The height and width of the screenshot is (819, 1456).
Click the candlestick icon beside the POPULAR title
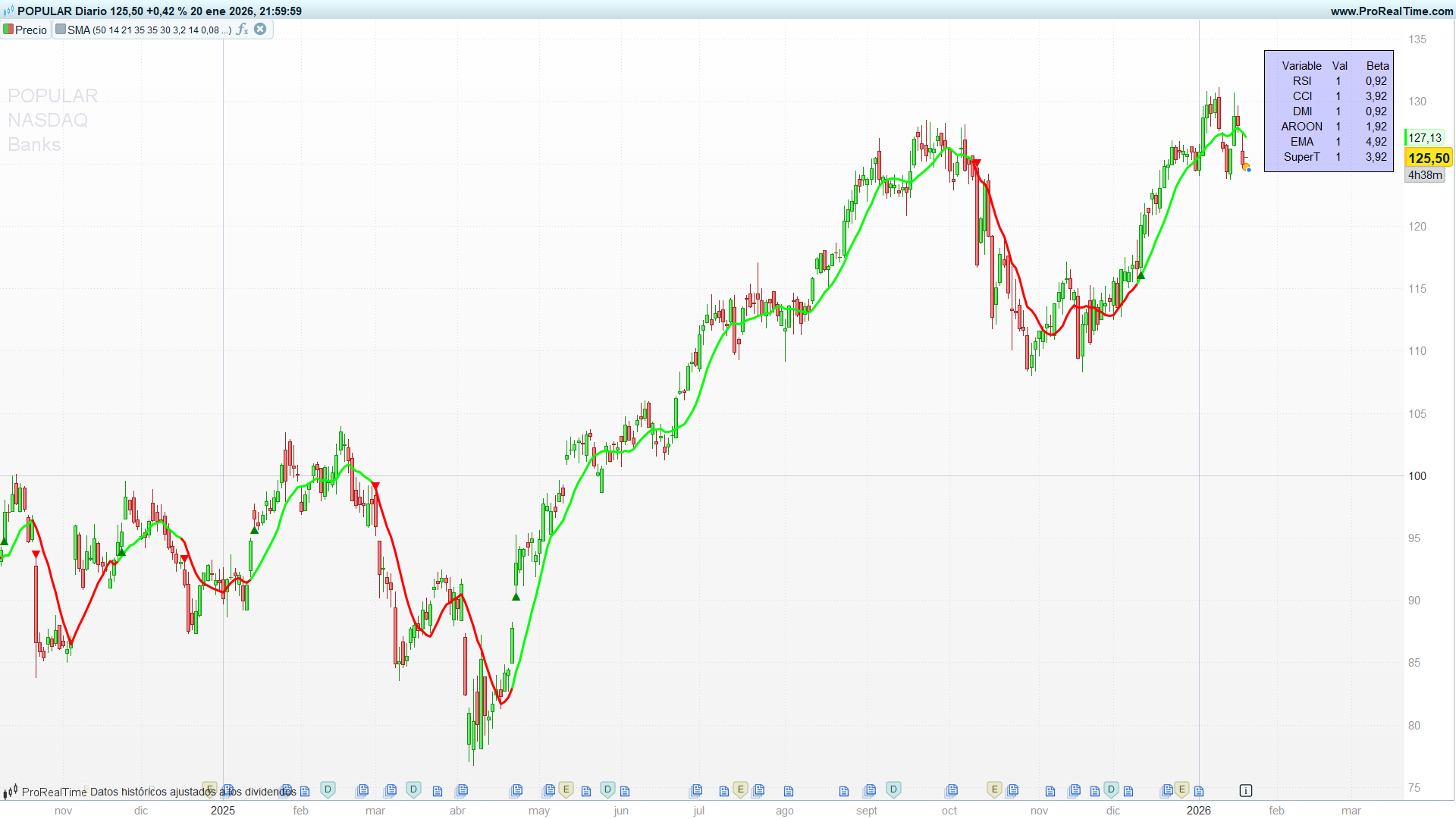click(x=8, y=11)
